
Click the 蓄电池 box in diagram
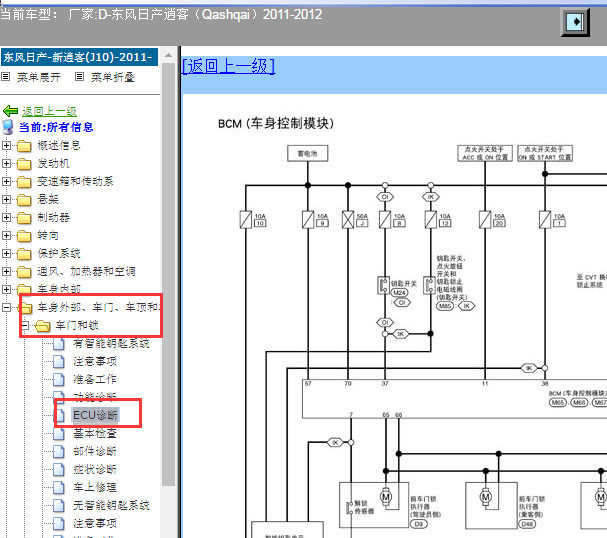click(308, 154)
